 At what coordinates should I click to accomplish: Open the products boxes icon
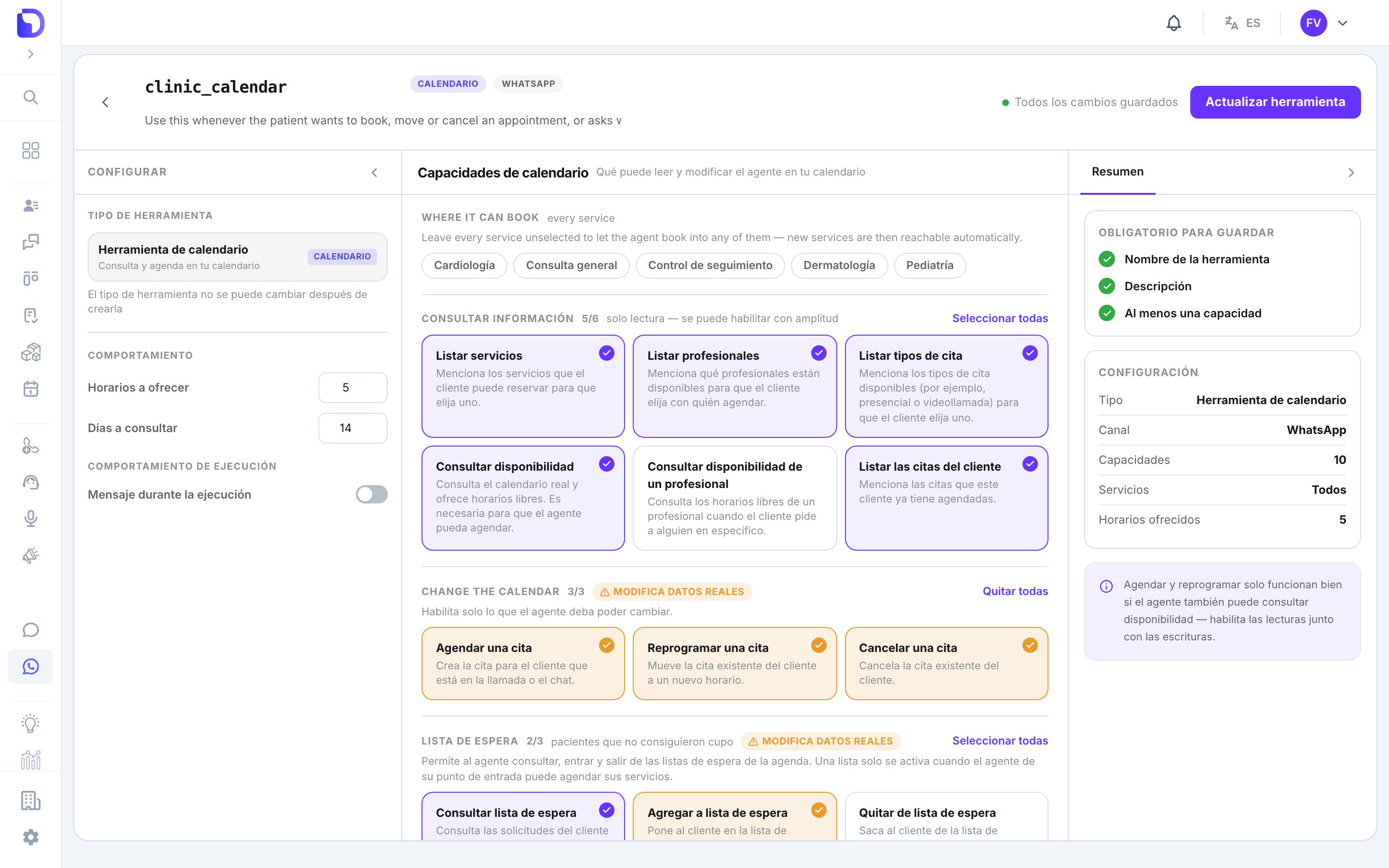30,352
